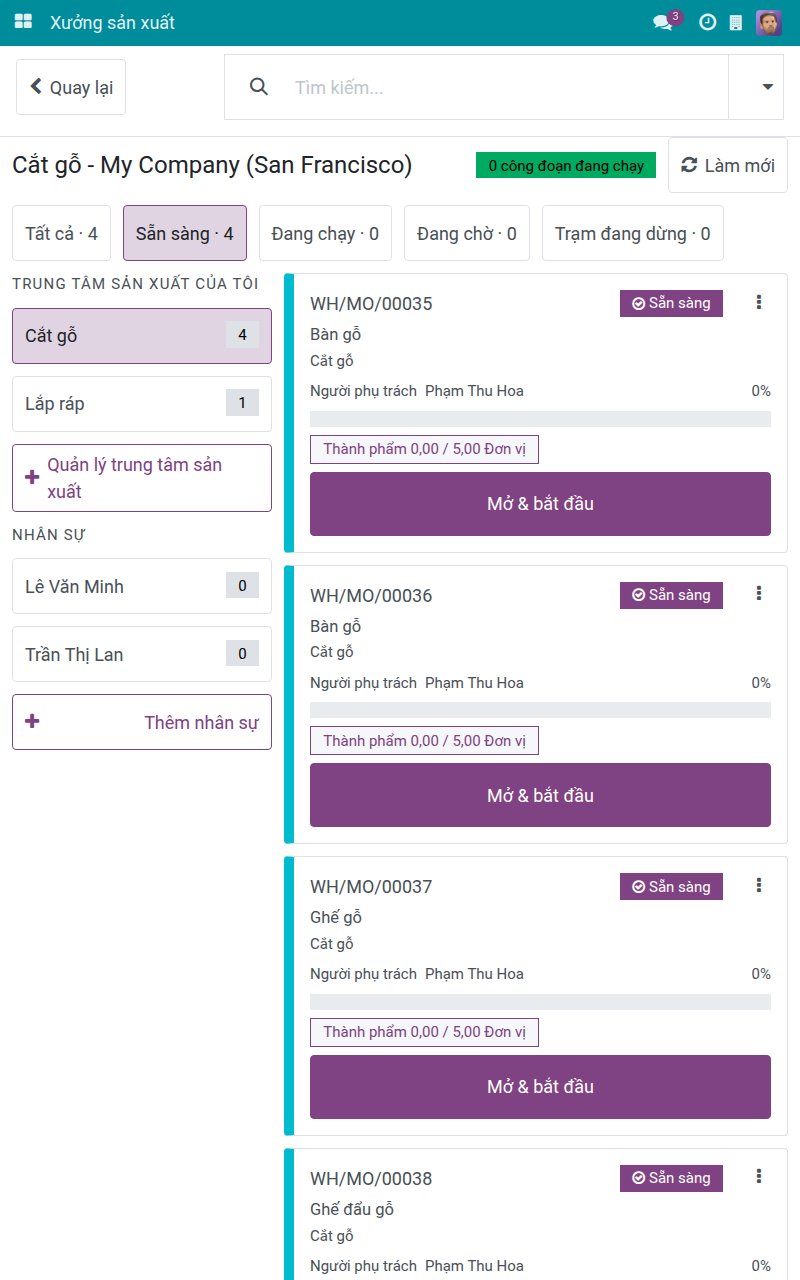Select the Đang chờ filter tab
This screenshot has height=1280, width=800.
pos(467,233)
